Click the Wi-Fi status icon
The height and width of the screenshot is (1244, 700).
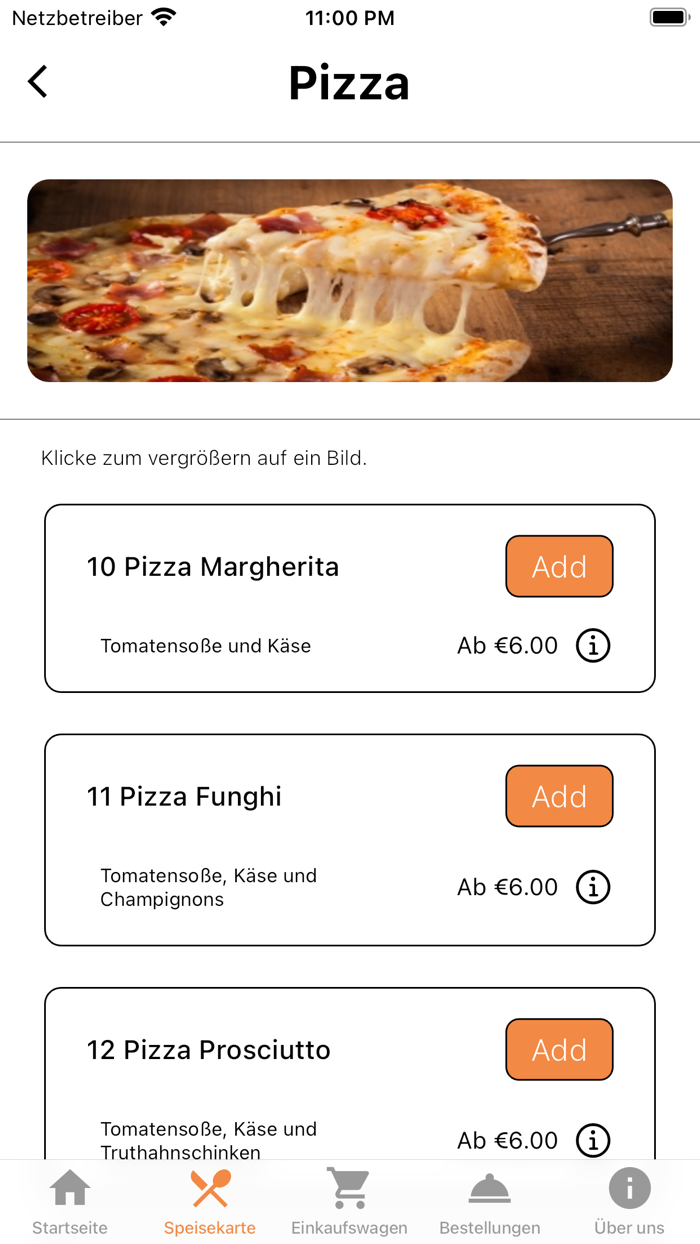coord(162,16)
